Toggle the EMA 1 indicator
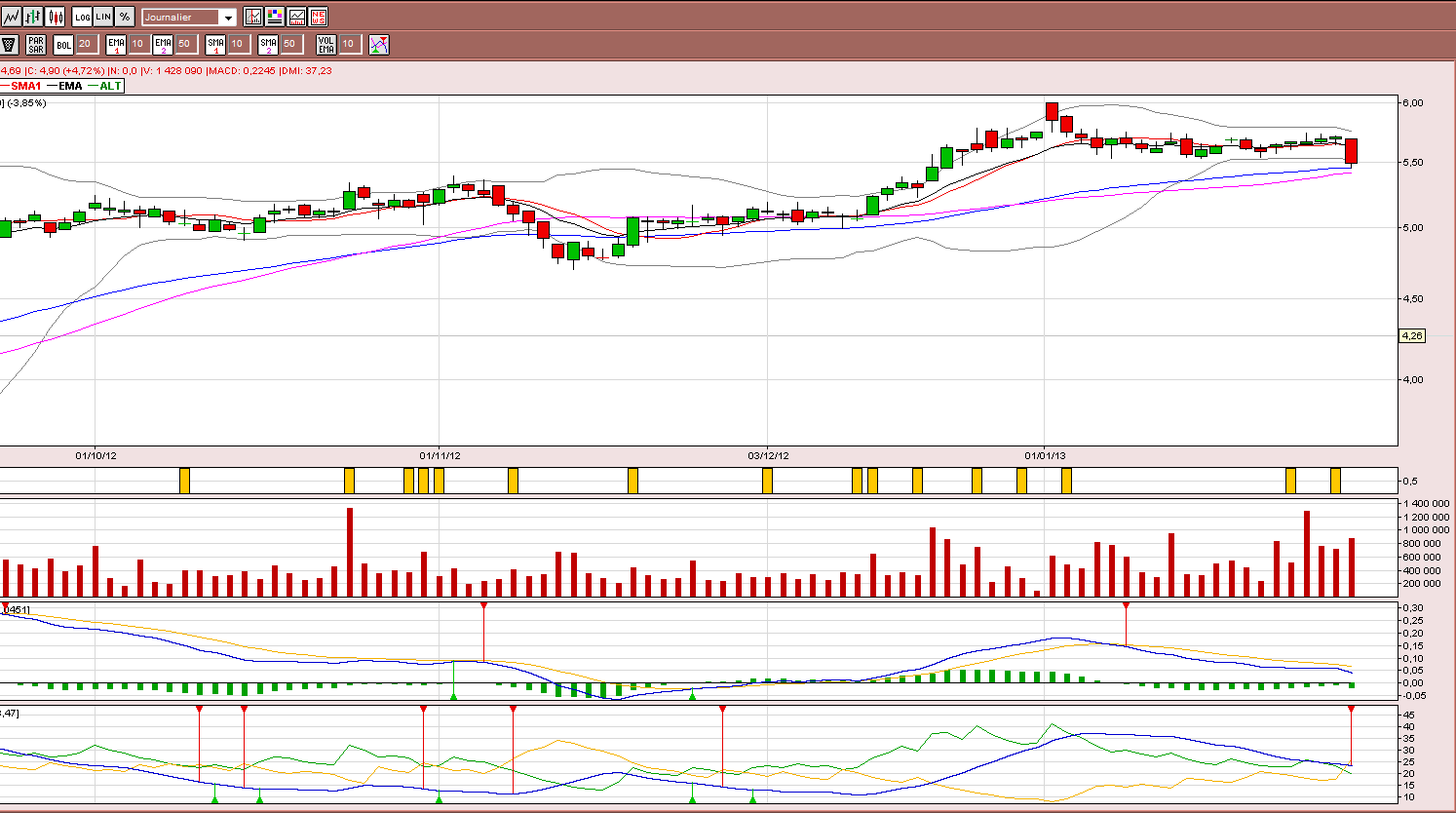 (116, 45)
